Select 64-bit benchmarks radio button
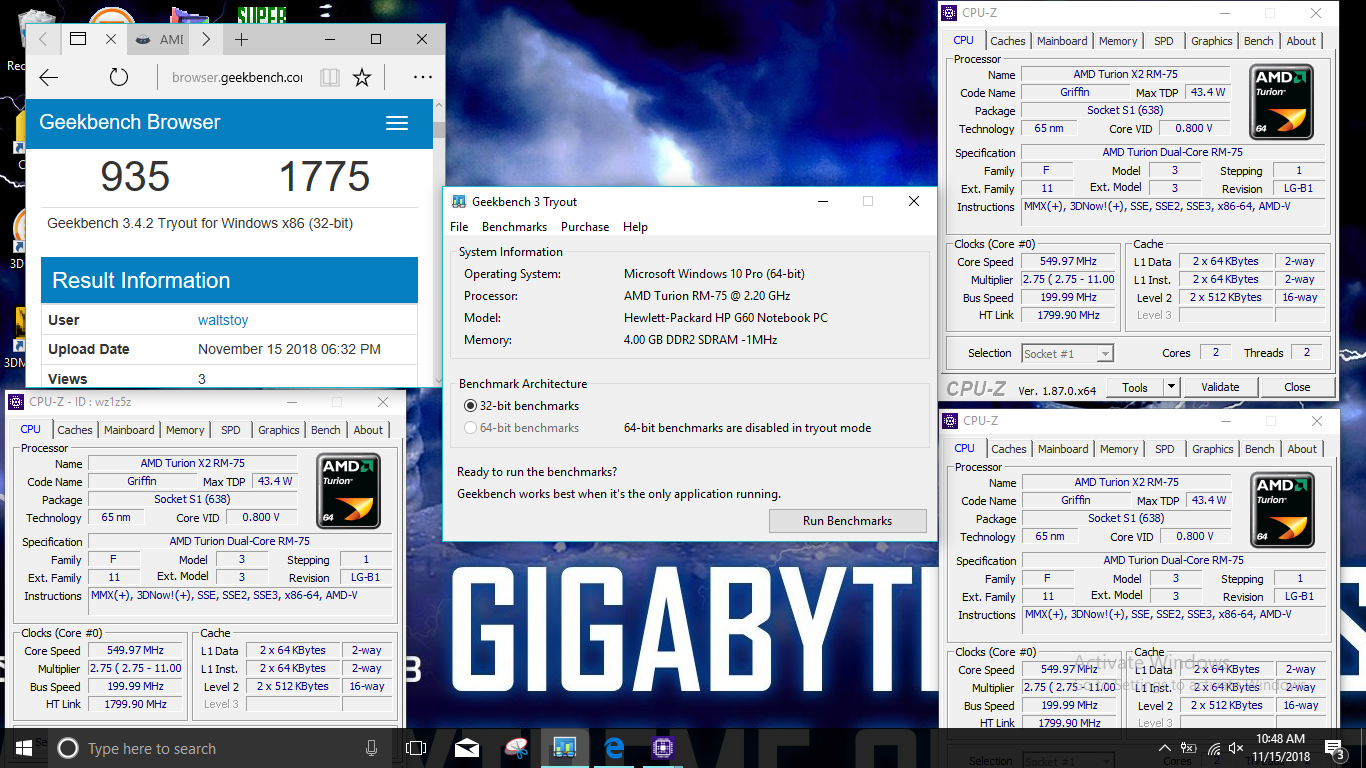Viewport: 1366px width, 768px height. tap(471, 428)
